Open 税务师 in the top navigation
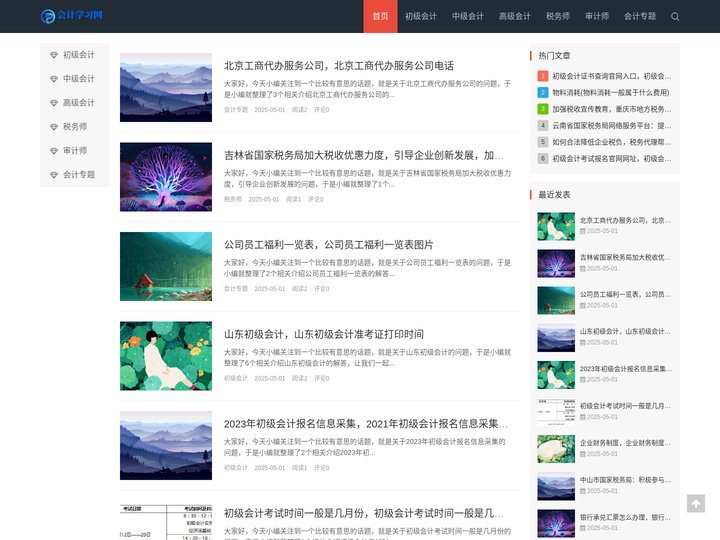This screenshot has height=540, width=720. pos(558,16)
